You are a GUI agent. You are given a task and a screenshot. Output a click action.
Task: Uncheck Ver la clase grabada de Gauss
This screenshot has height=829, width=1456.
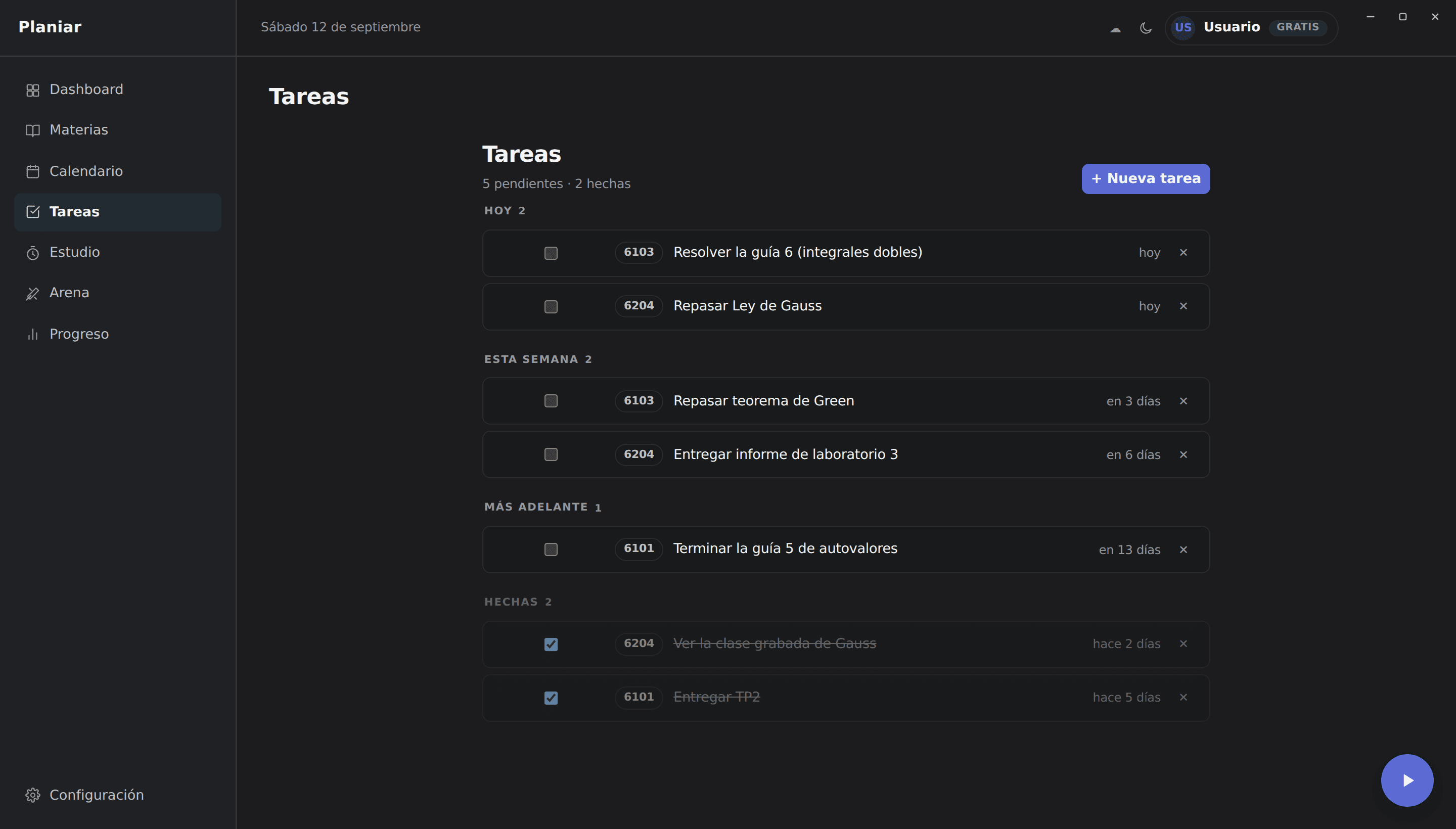(551, 644)
